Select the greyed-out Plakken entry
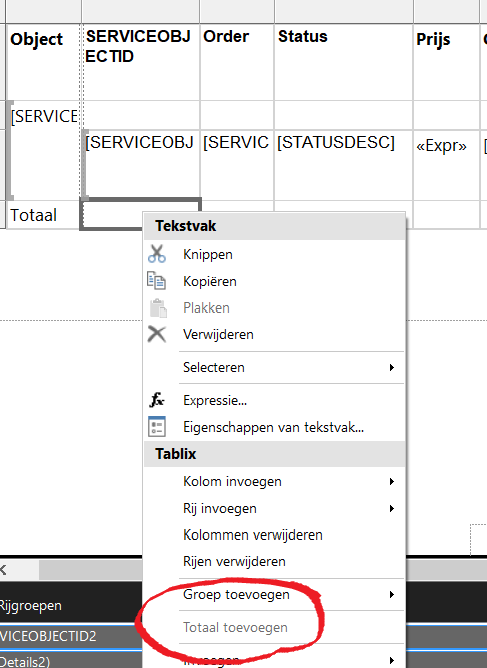Image resolution: width=487 pixels, height=668 pixels. 274,308
